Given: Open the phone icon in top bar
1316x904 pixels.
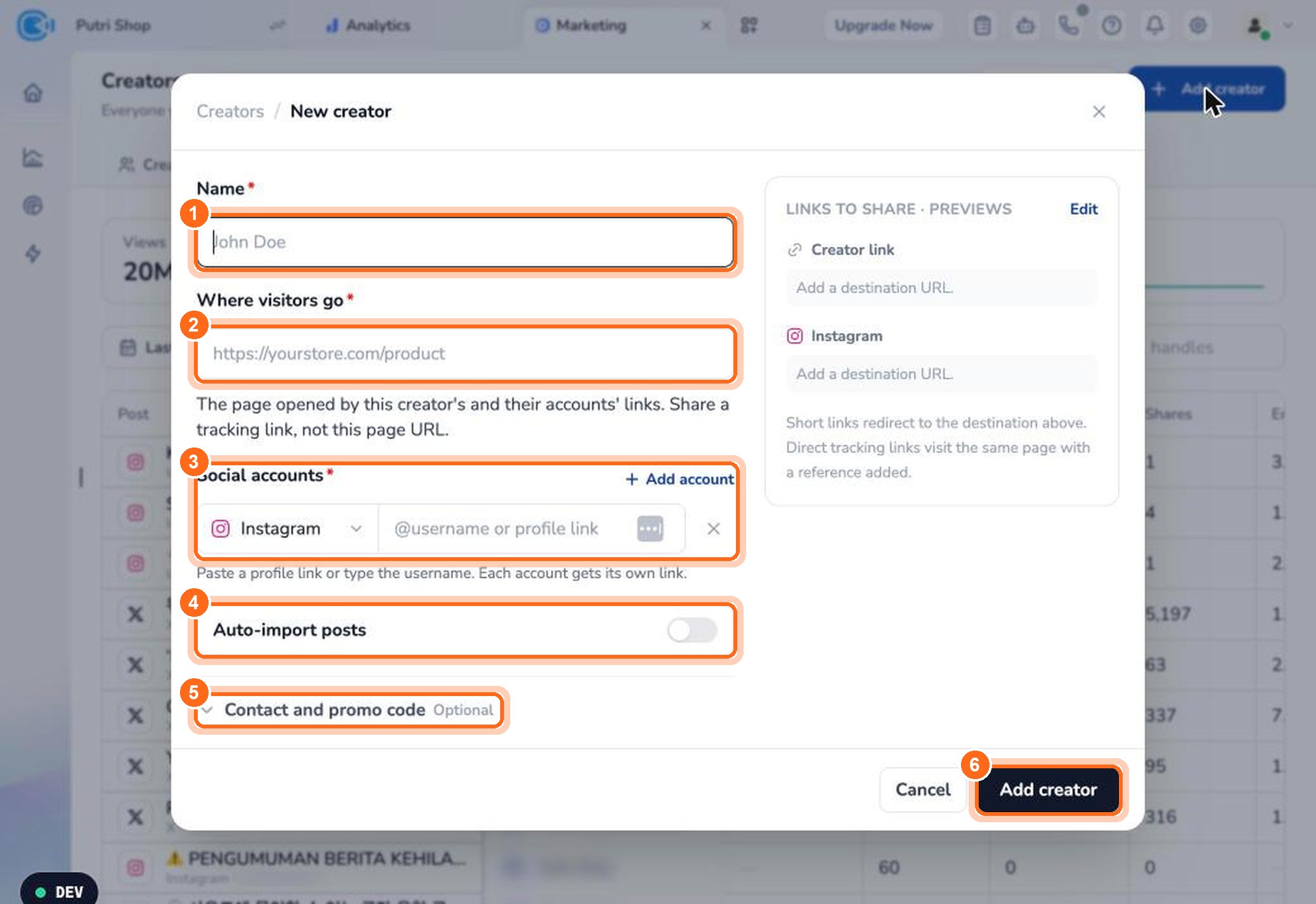Looking at the screenshot, I should pyautogui.click(x=1068, y=25).
